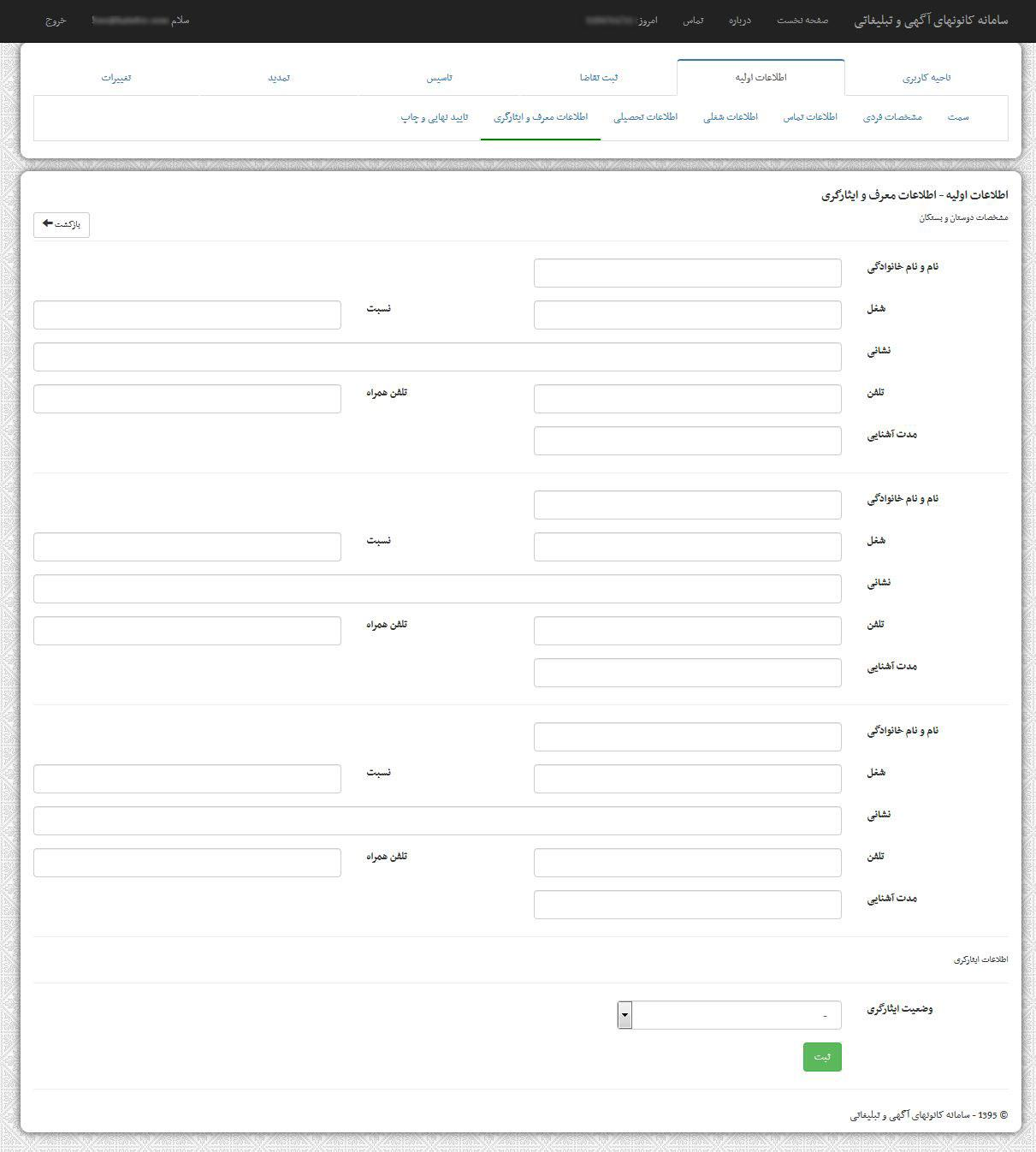Focus the first person's نسبت field
This screenshot has height=1152, width=1036.
pos(187,315)
